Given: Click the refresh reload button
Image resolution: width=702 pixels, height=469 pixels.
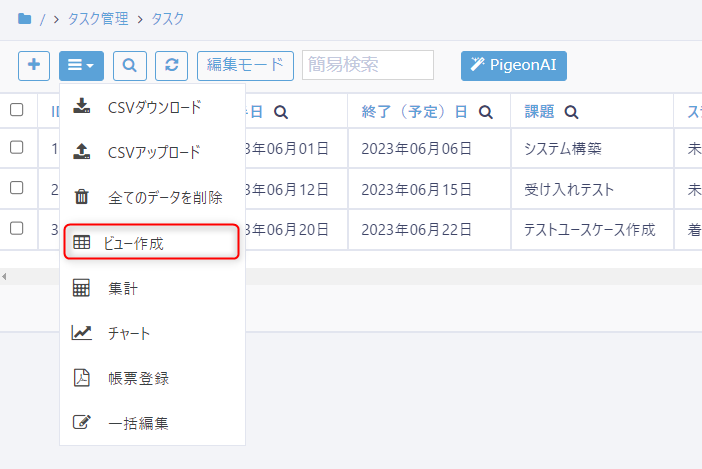Looking at the screenshot, I should [x=171, y=65].
